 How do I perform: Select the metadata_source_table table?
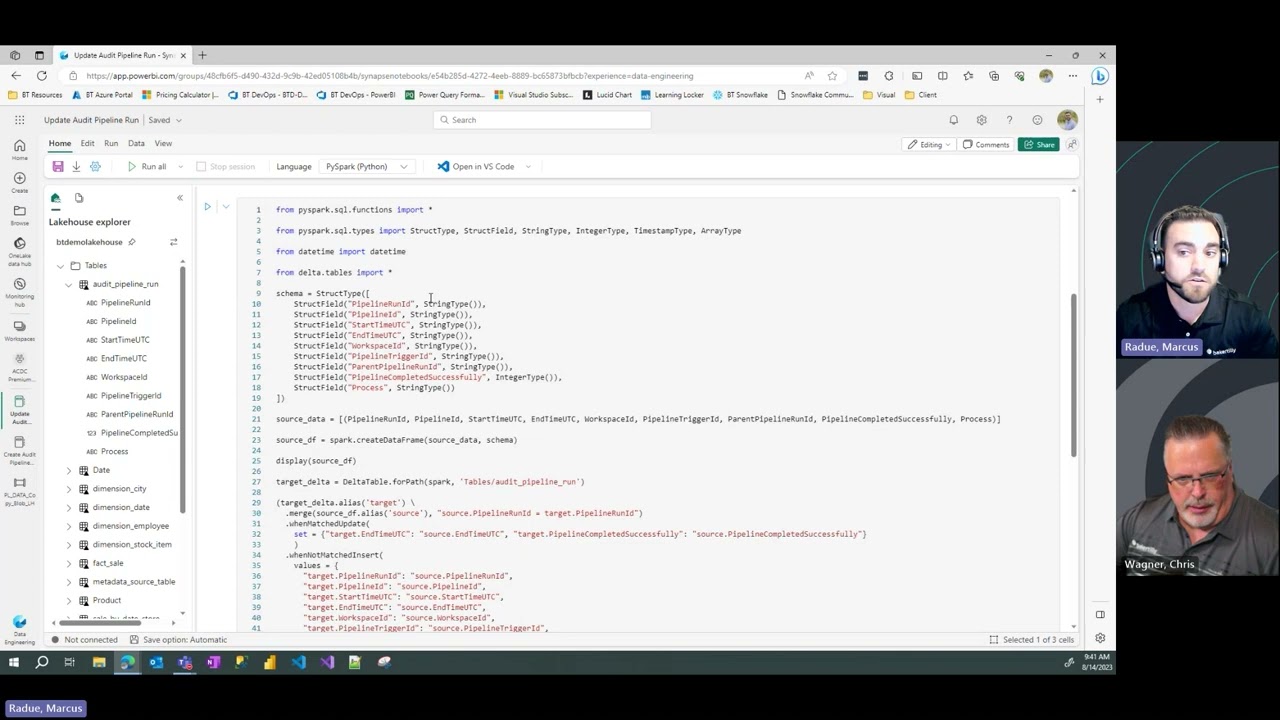pyautogui.click(x=134, y=582)
